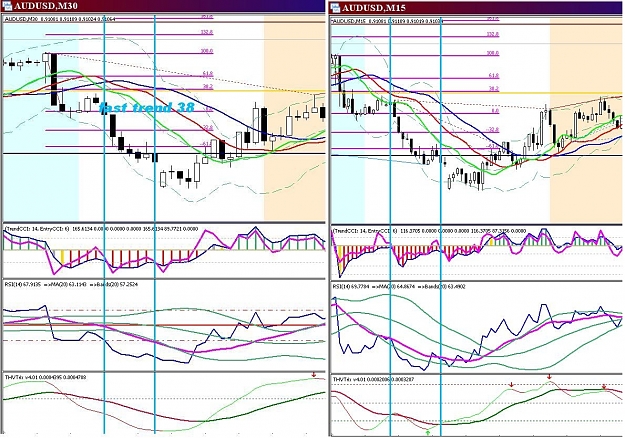The image size is (625, 438).
Task: Click the AUDUSD,M30 price header text in chart
Action: pos(60,19)
